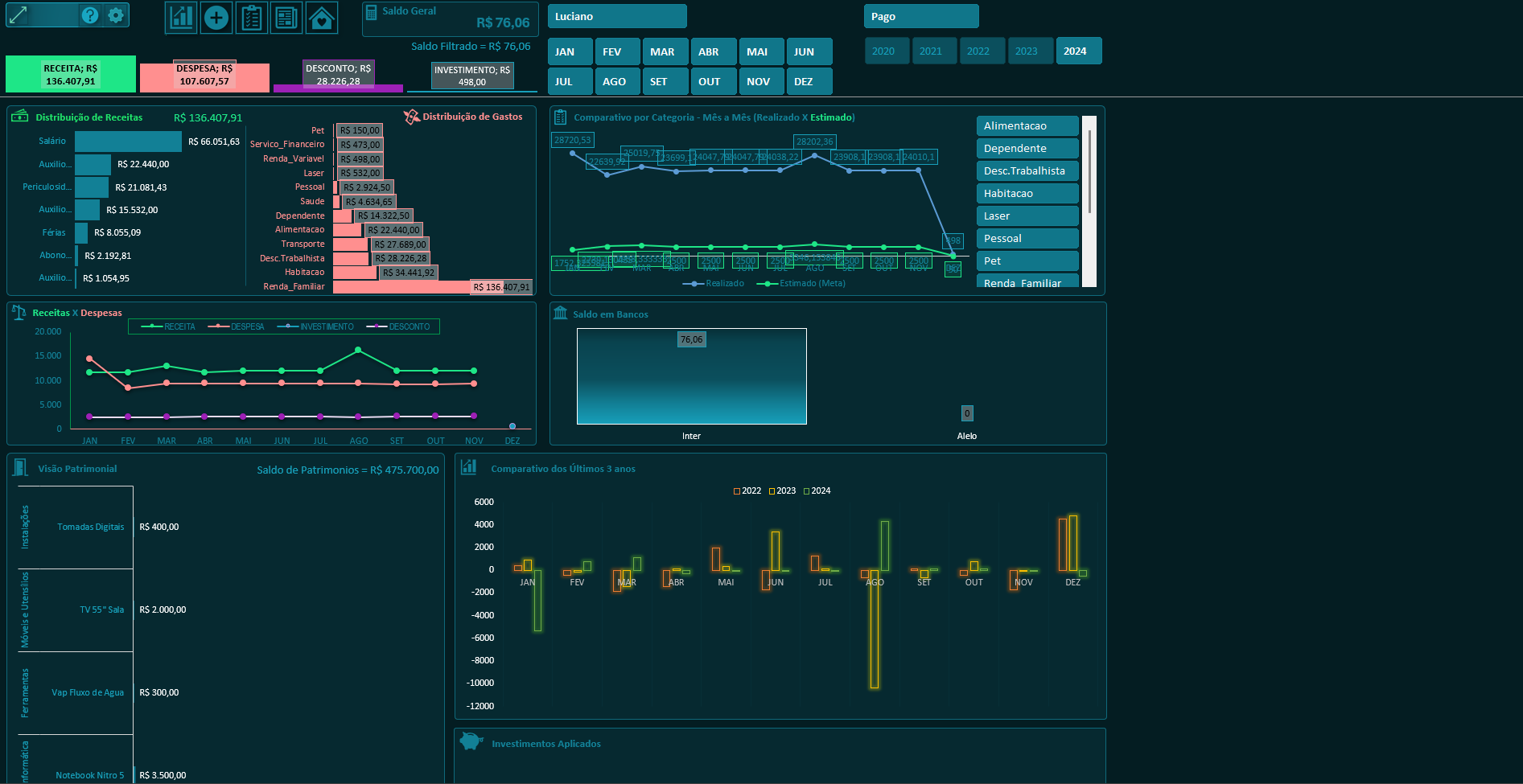Select the MAR month button
1523x784 pixels.
tap(665, 51)
